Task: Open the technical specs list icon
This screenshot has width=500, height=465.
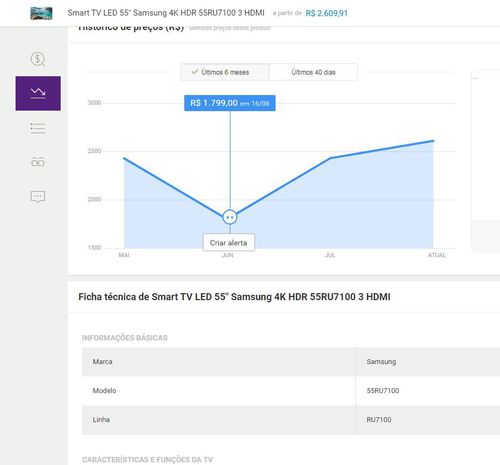Action: (38, 128)
